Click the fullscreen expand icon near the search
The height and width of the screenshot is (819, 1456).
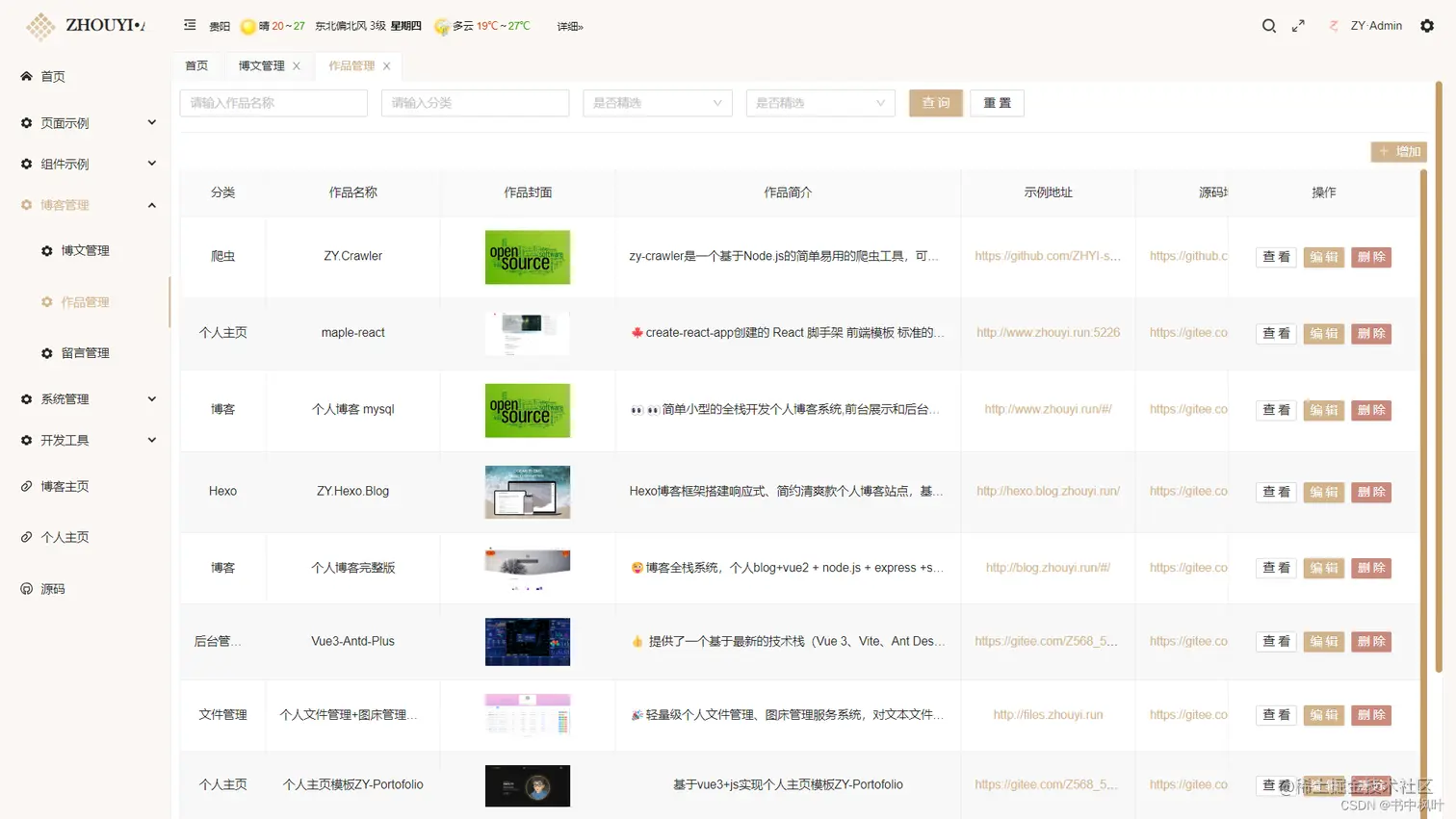(1297, 26)
